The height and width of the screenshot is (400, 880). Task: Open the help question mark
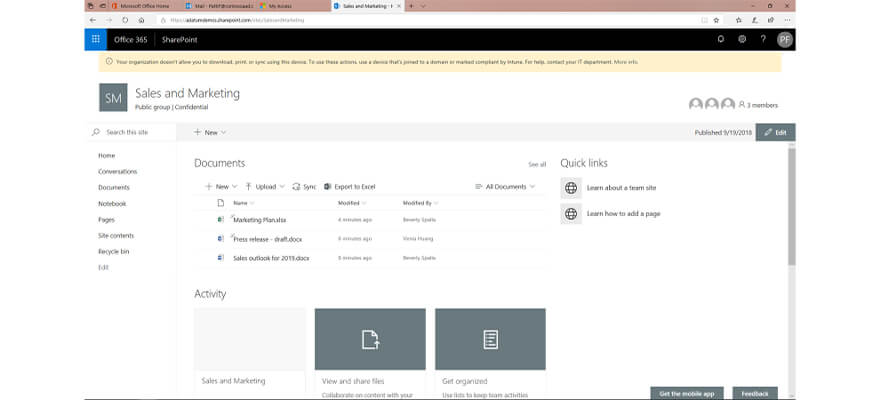pos(763,39)
